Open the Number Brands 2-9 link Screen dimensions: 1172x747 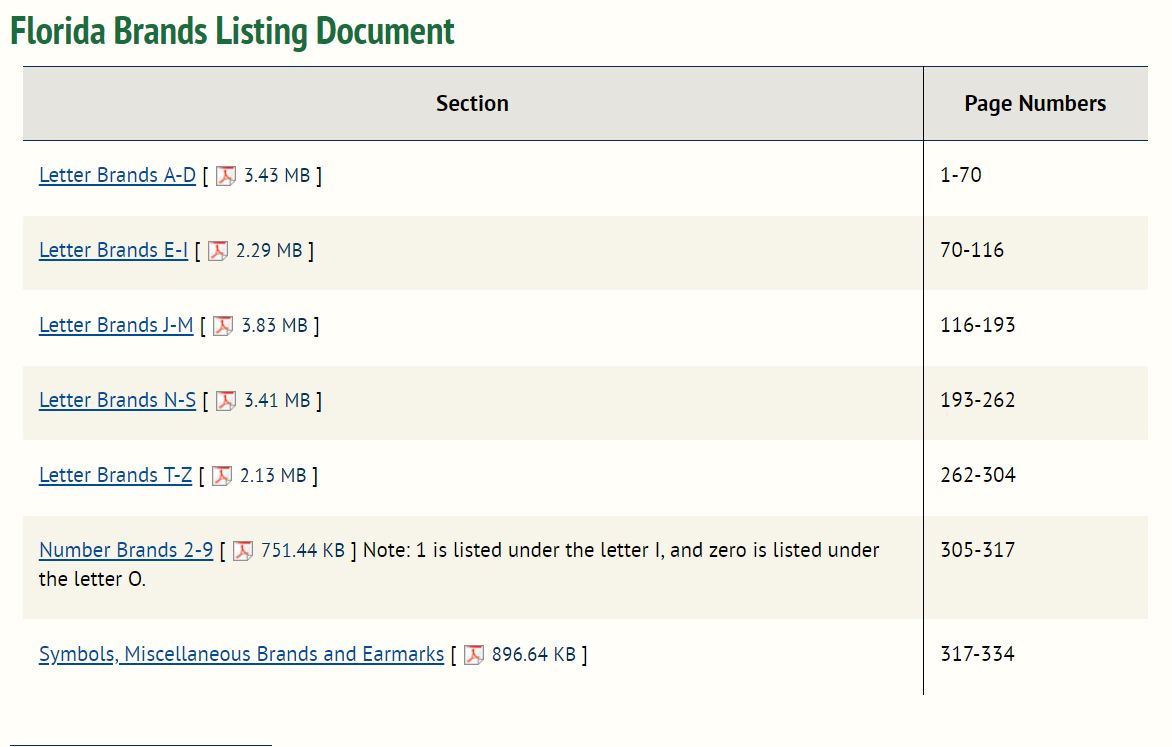(x=126, y=550)
